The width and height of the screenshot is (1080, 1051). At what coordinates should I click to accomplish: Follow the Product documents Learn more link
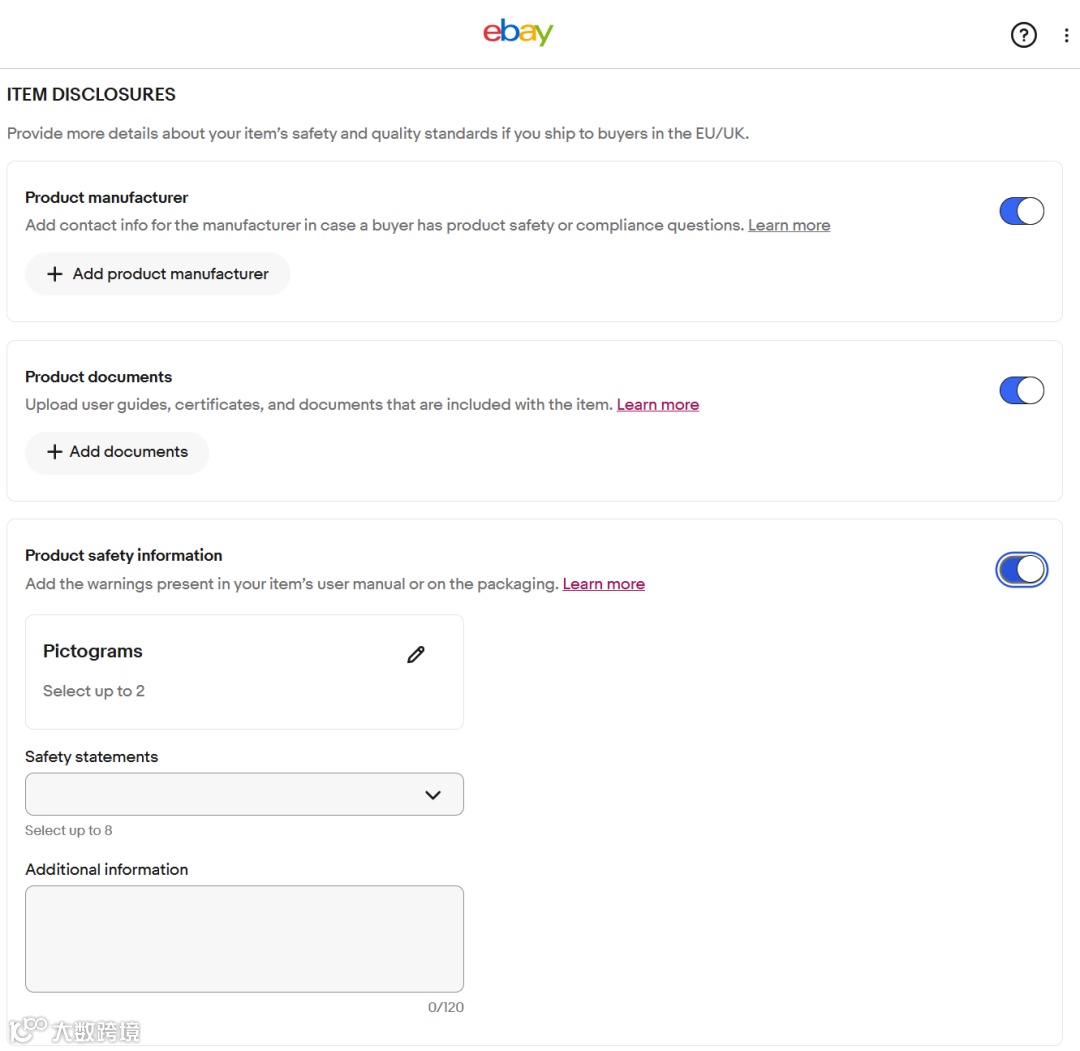point(657,404)
